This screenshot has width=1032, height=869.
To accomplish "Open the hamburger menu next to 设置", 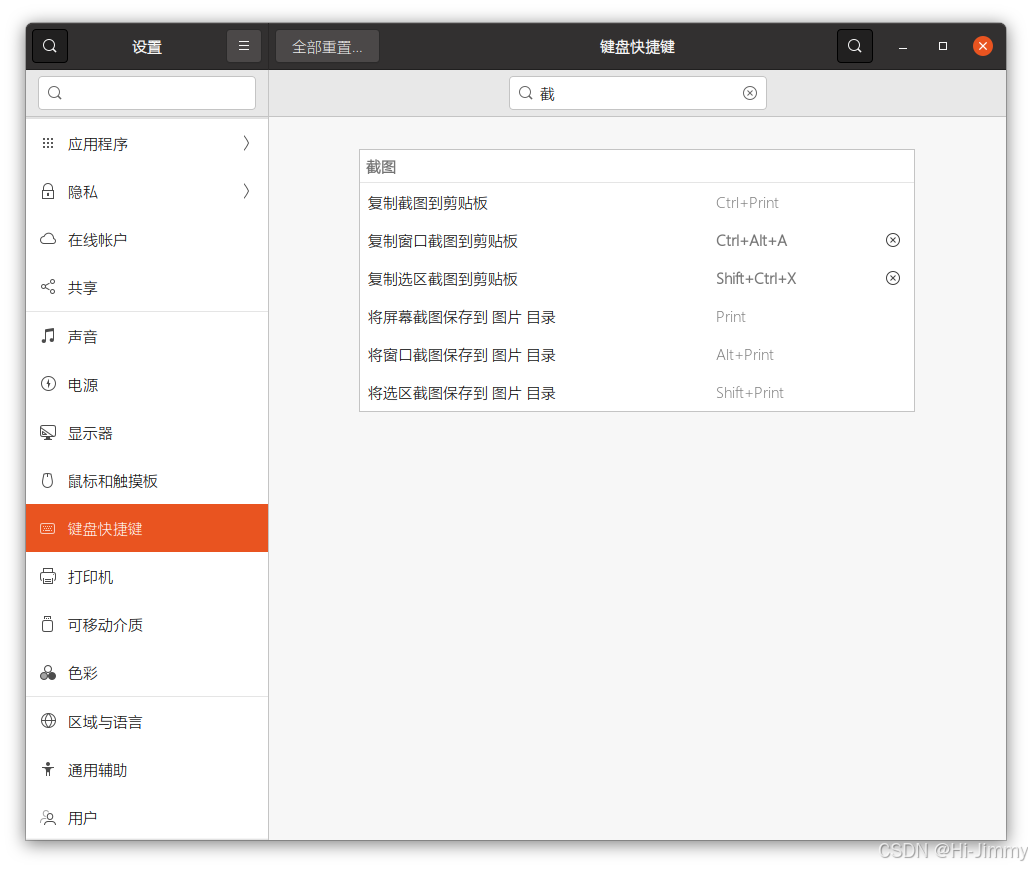I will coord(244,45).
